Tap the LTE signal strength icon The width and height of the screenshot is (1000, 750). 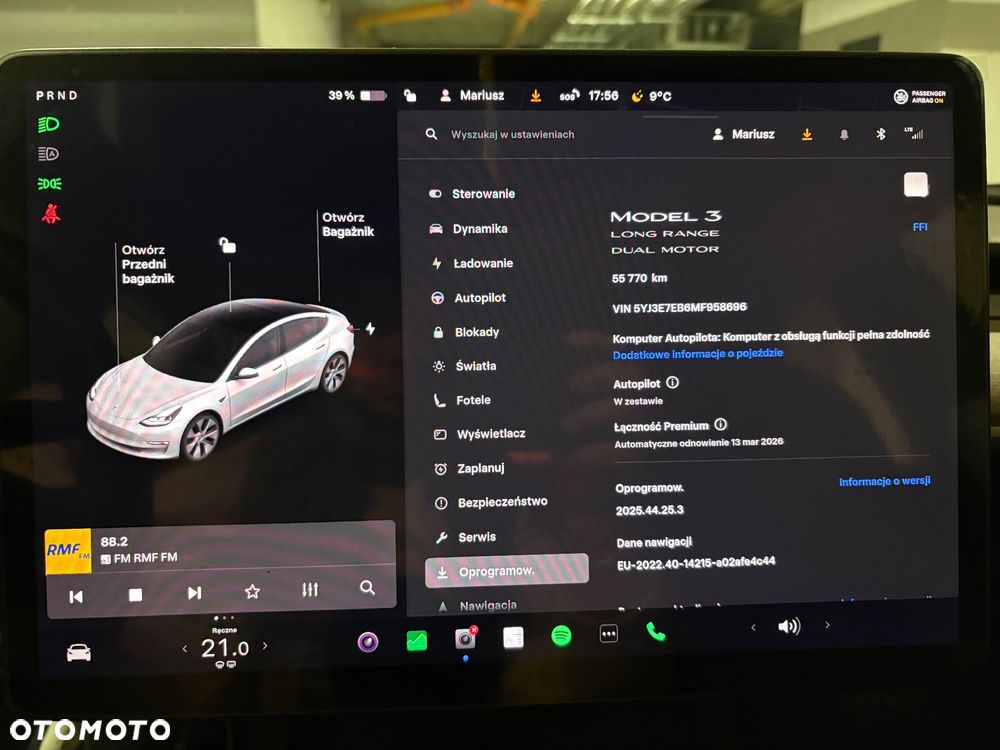click(914, 133)
